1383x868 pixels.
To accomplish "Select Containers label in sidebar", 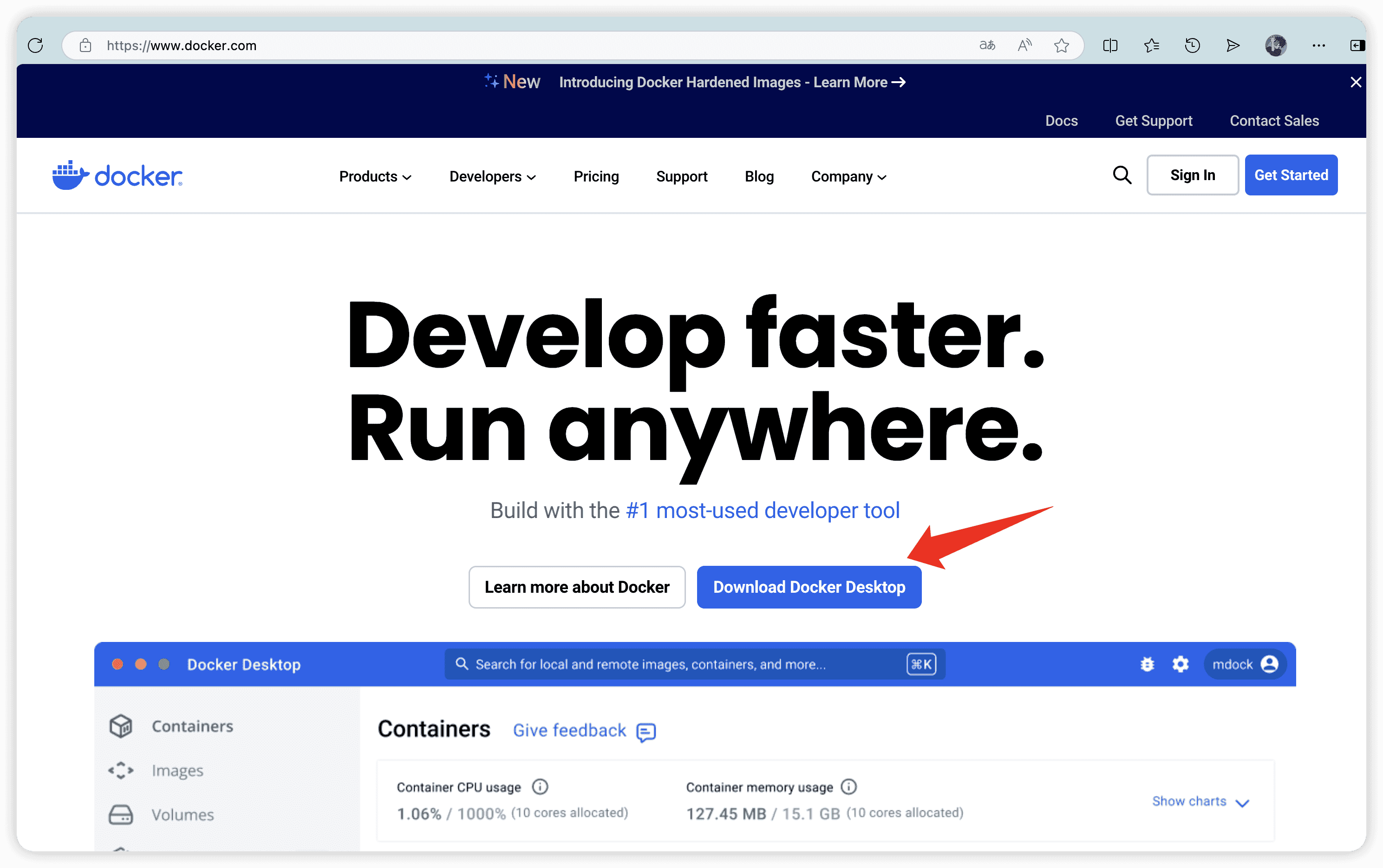I will point(192,726).
